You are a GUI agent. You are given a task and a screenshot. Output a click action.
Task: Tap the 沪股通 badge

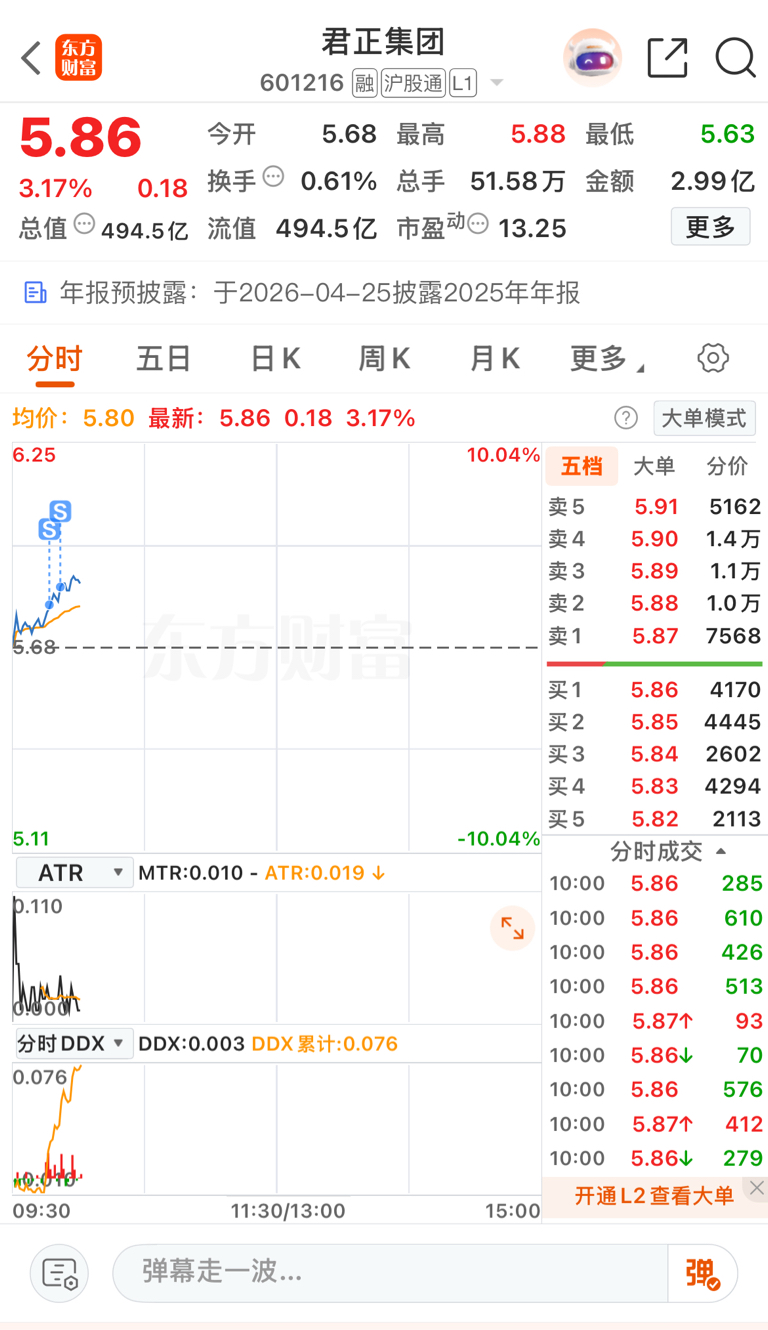coord(412,83)
